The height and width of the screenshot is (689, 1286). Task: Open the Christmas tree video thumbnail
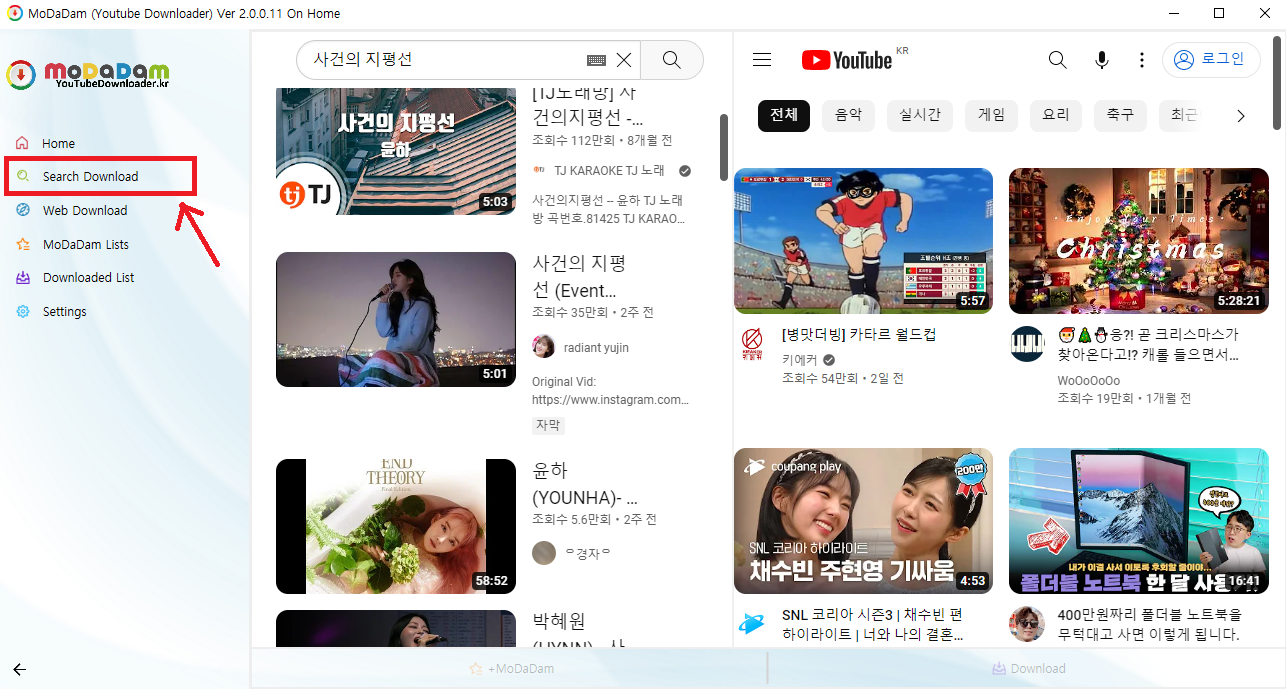tap(1138, 241)
